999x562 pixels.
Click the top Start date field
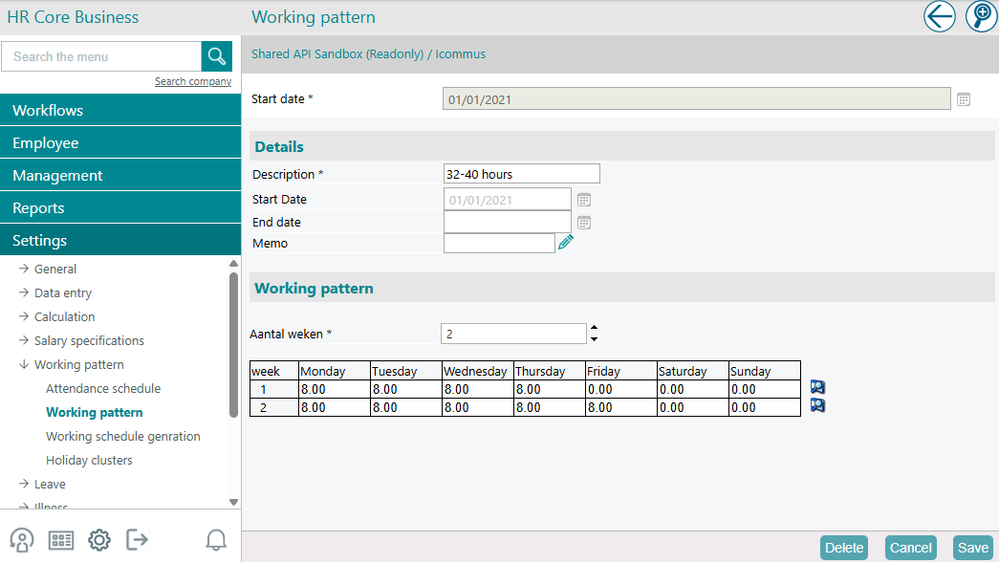point(696,99)
